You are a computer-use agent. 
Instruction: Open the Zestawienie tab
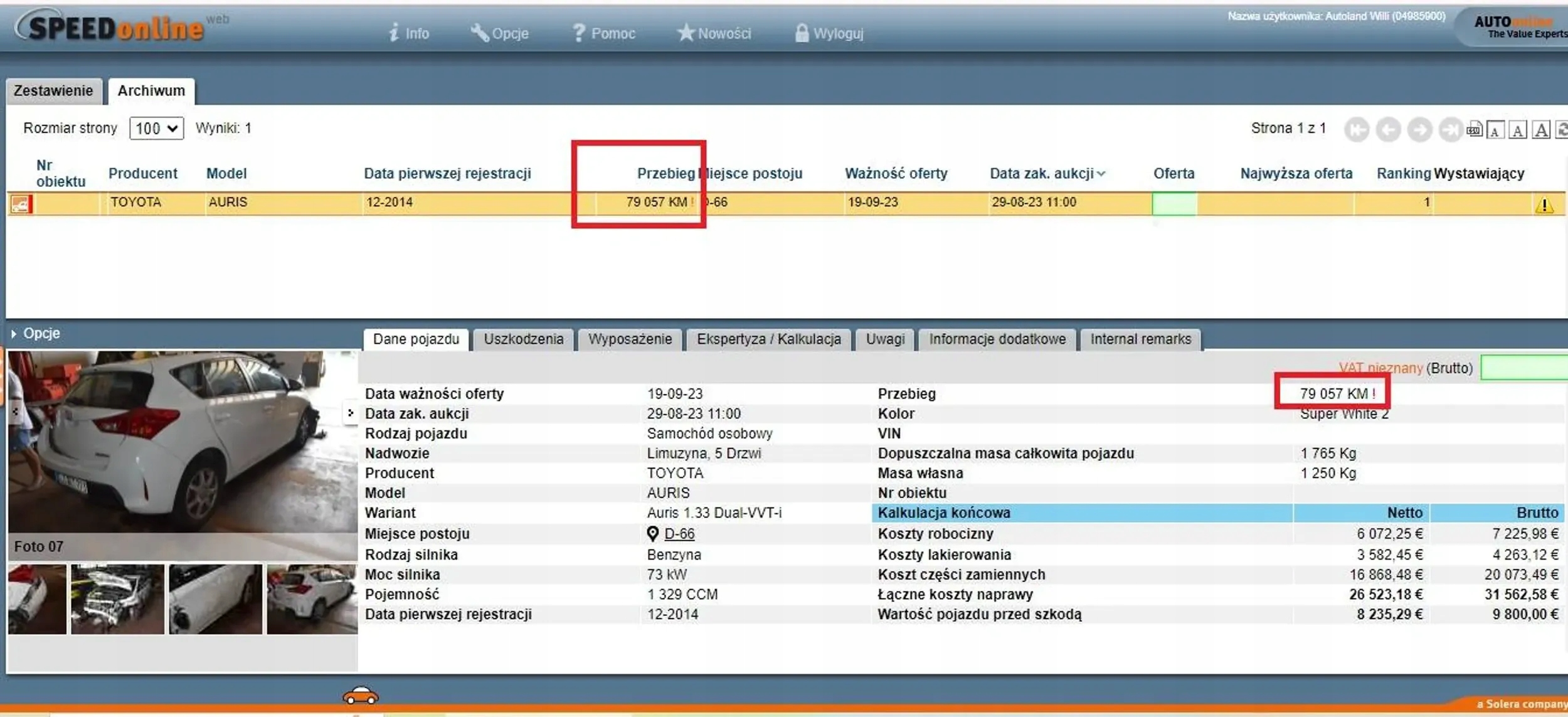click(x=53, y=91)
